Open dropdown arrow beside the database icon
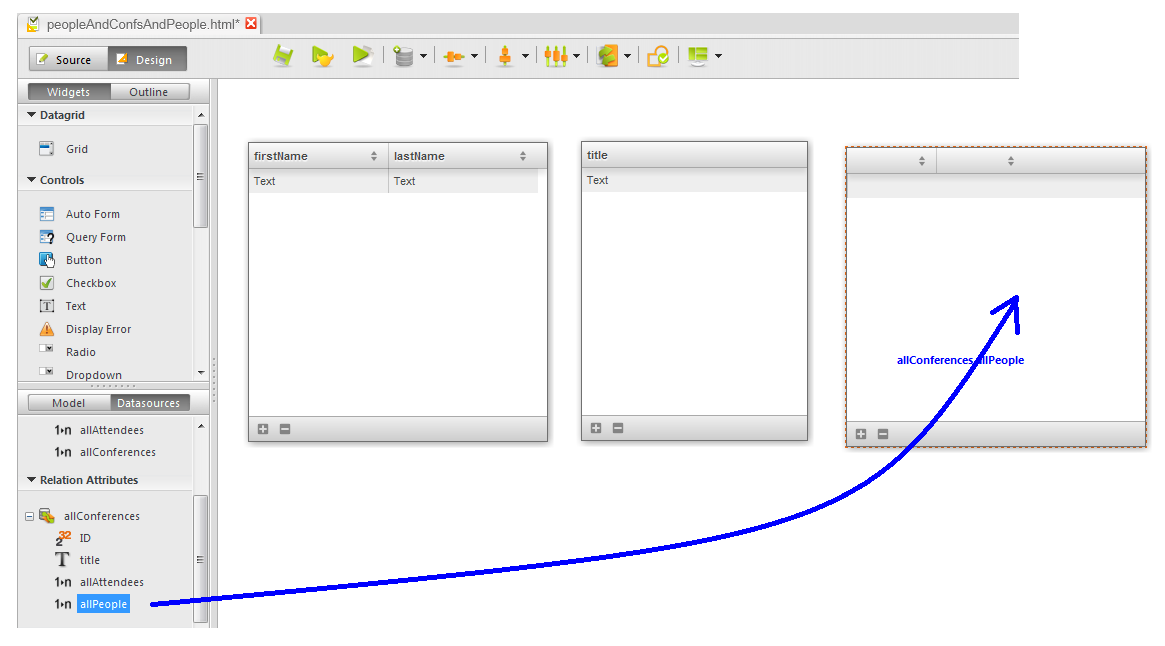 click(424, 56)
